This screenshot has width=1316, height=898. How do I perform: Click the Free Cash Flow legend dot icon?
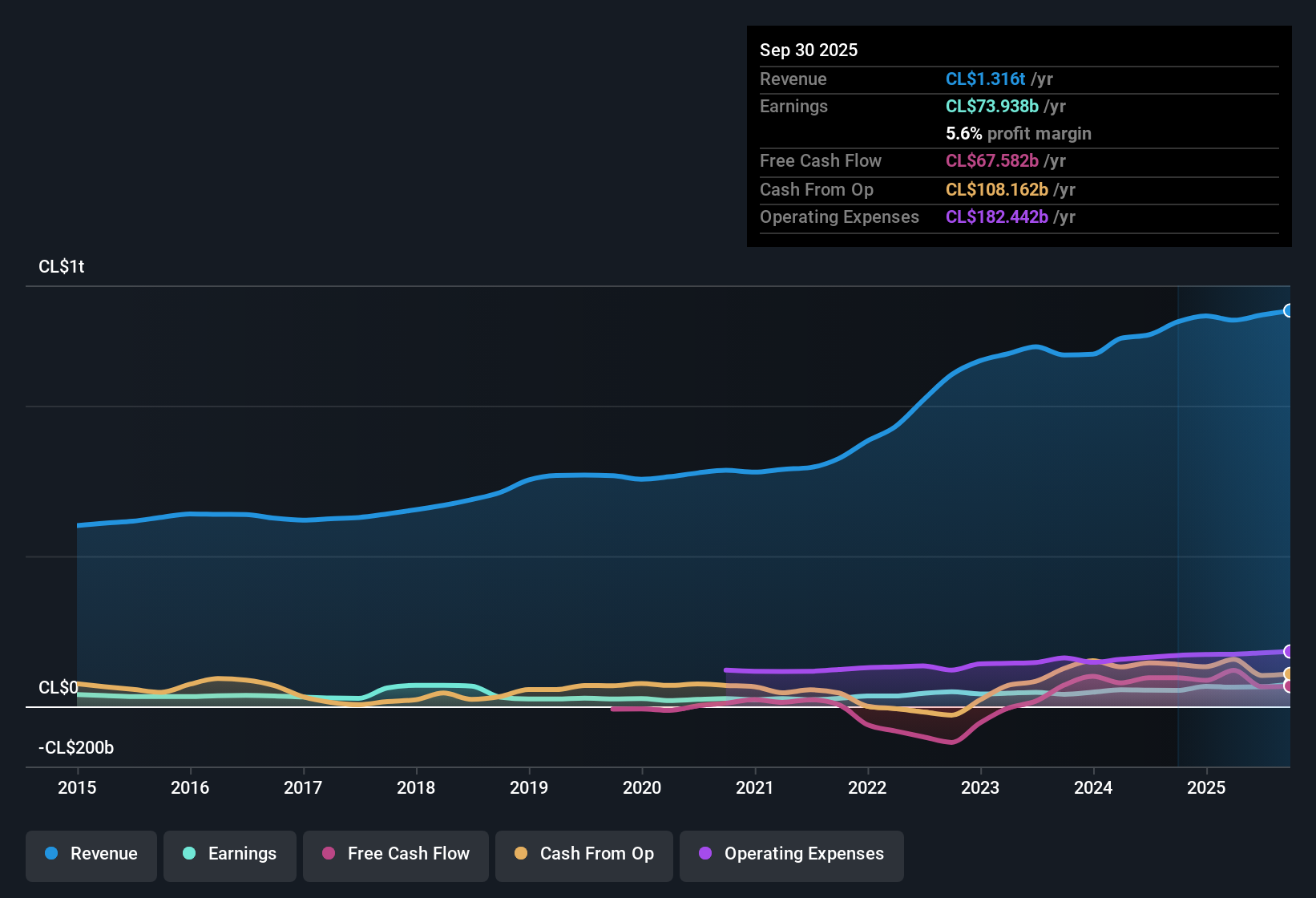[x=328, y=854]
